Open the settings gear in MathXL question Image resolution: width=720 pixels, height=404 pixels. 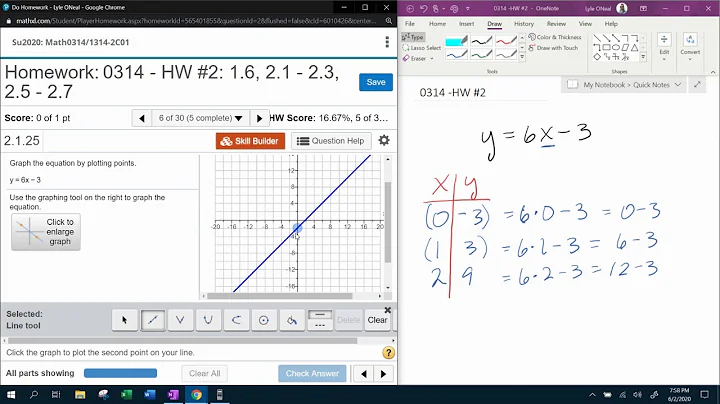pos(384,140)
